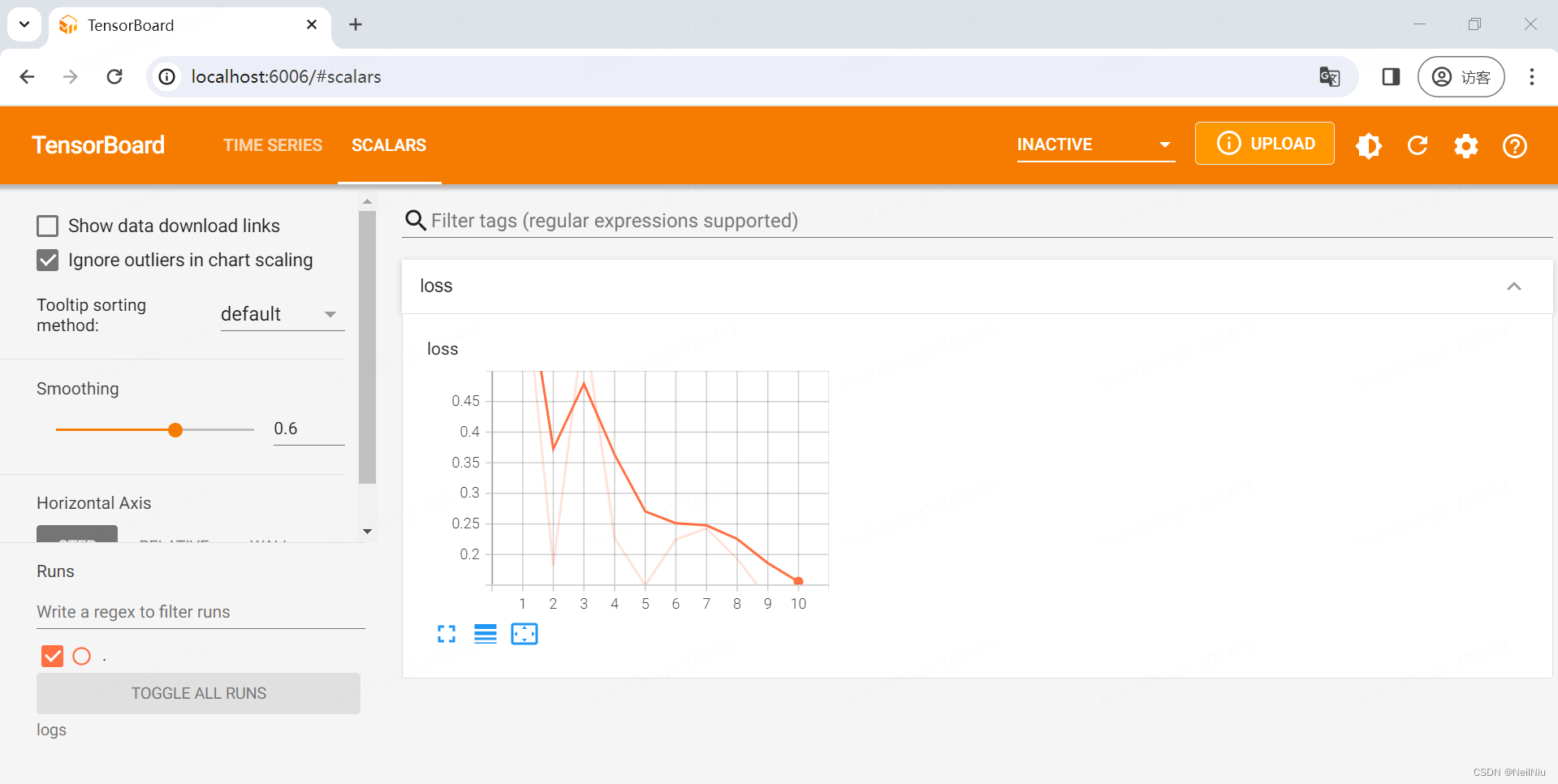1558x784 pixels.
Task: Focus the regex filter runs field
Action: coord(201,612)
